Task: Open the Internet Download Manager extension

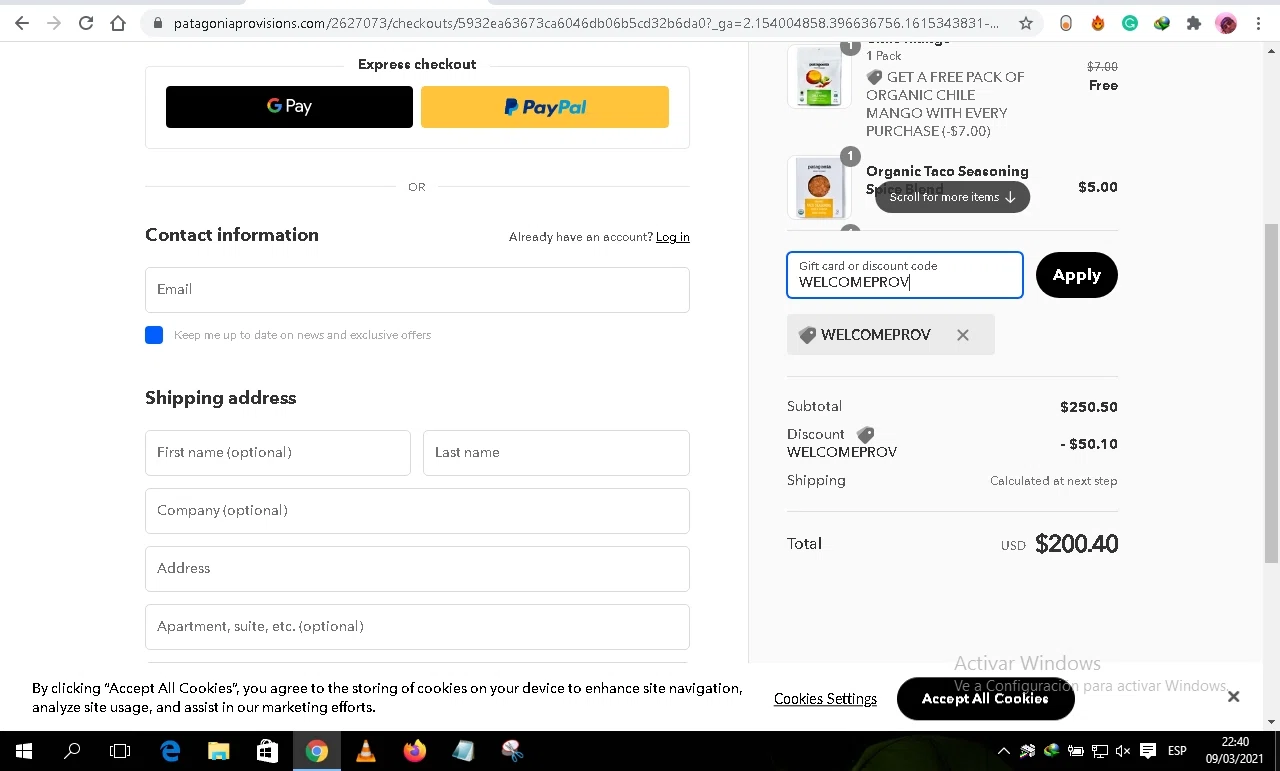Action: tap(1162, 23)
